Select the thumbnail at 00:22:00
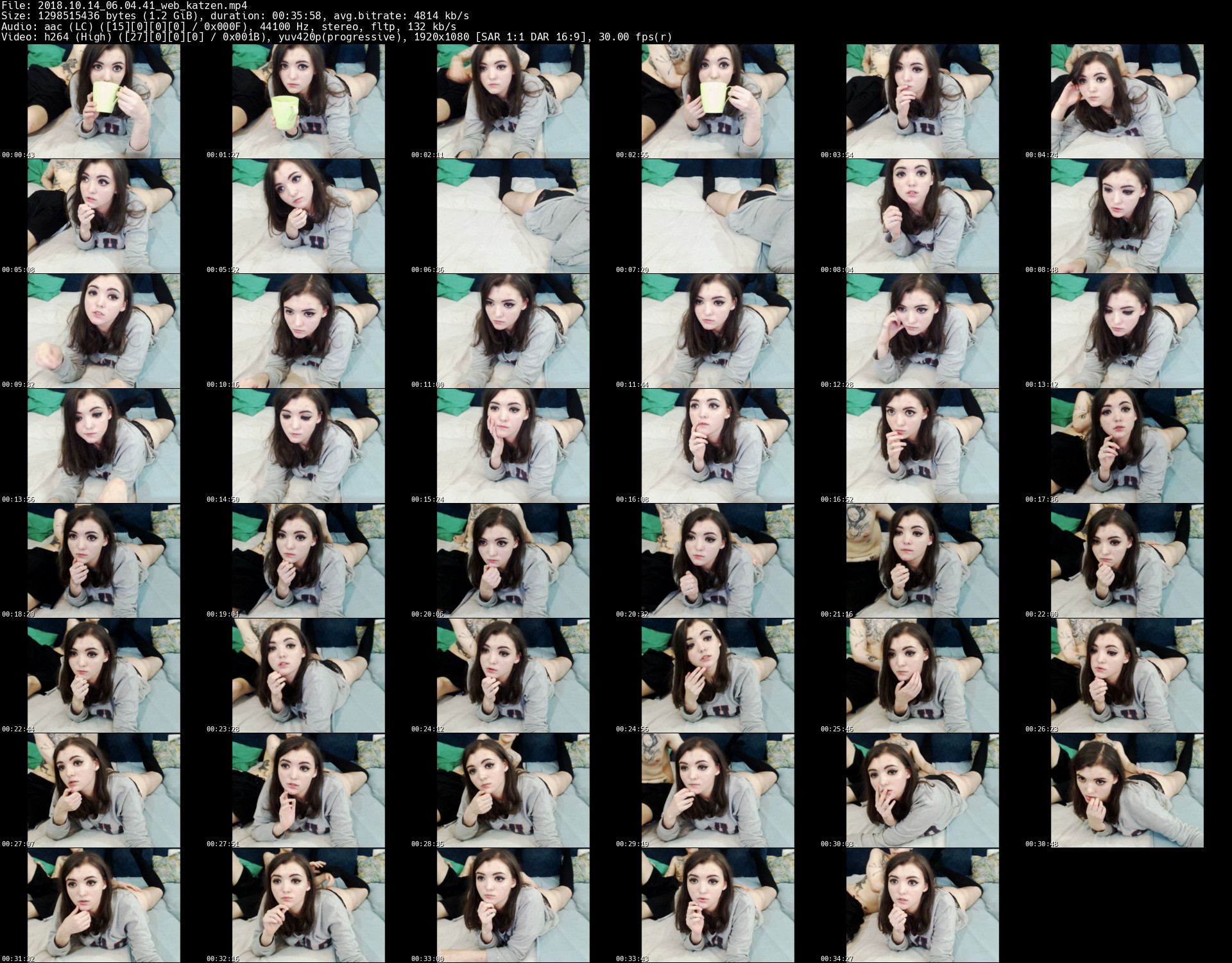The height and width of the screenshot is (963, 1232). pos(1127,560)
